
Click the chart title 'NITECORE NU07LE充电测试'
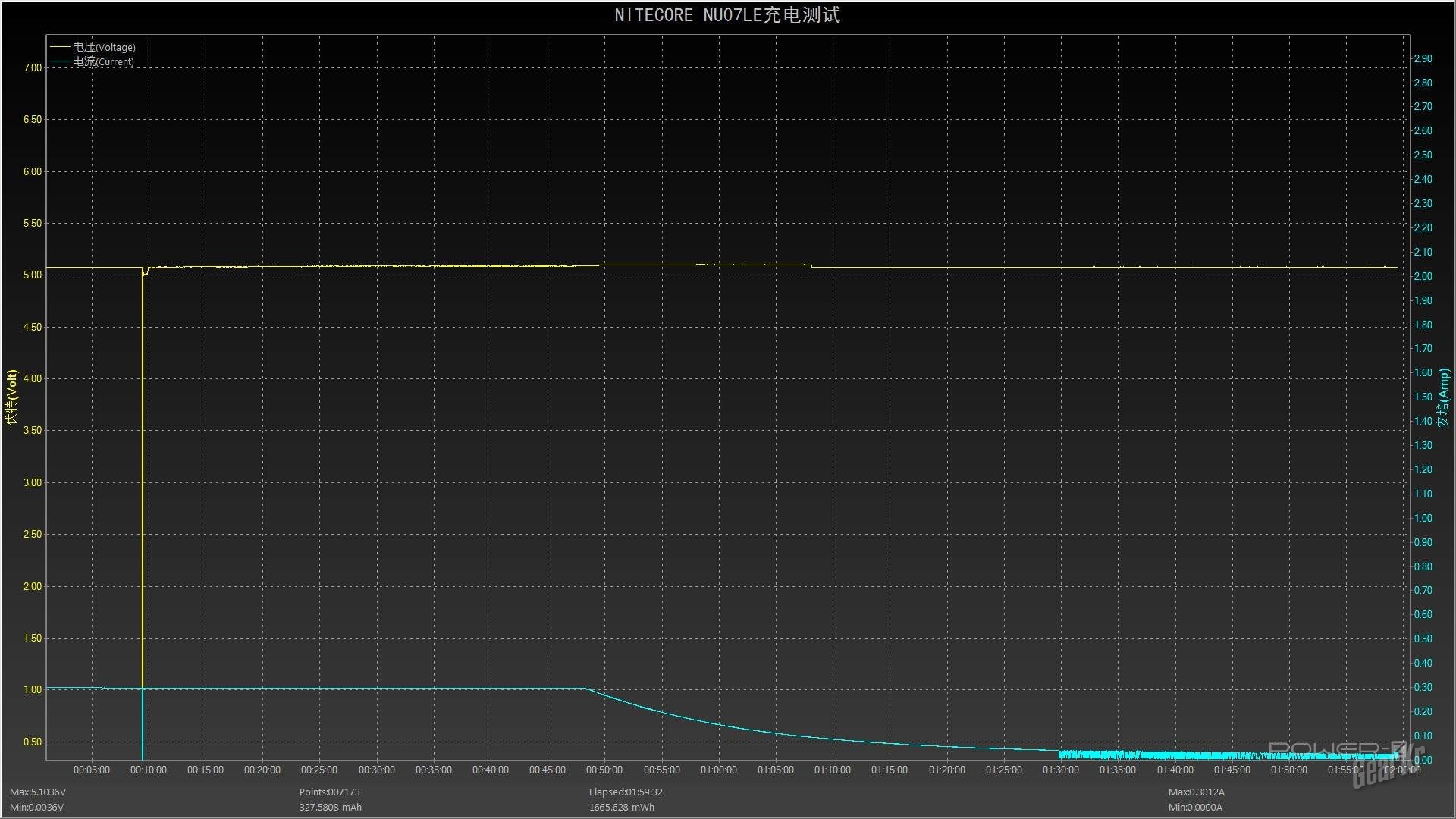click(726, 15)
